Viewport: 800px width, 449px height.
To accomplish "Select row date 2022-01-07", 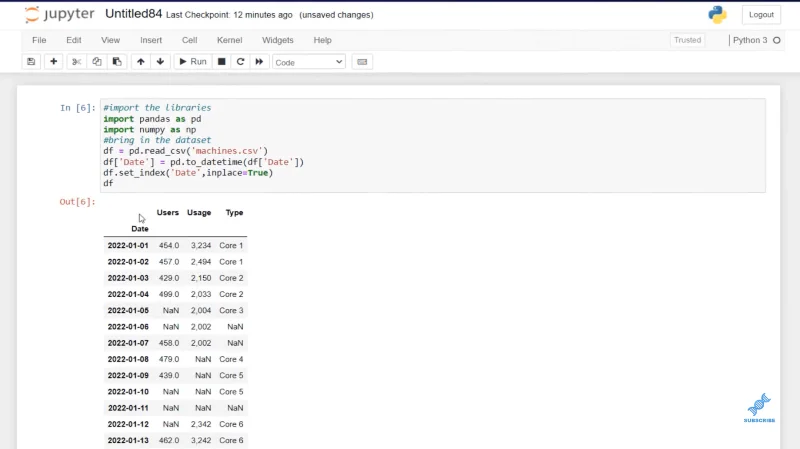I will pos(128,343).
